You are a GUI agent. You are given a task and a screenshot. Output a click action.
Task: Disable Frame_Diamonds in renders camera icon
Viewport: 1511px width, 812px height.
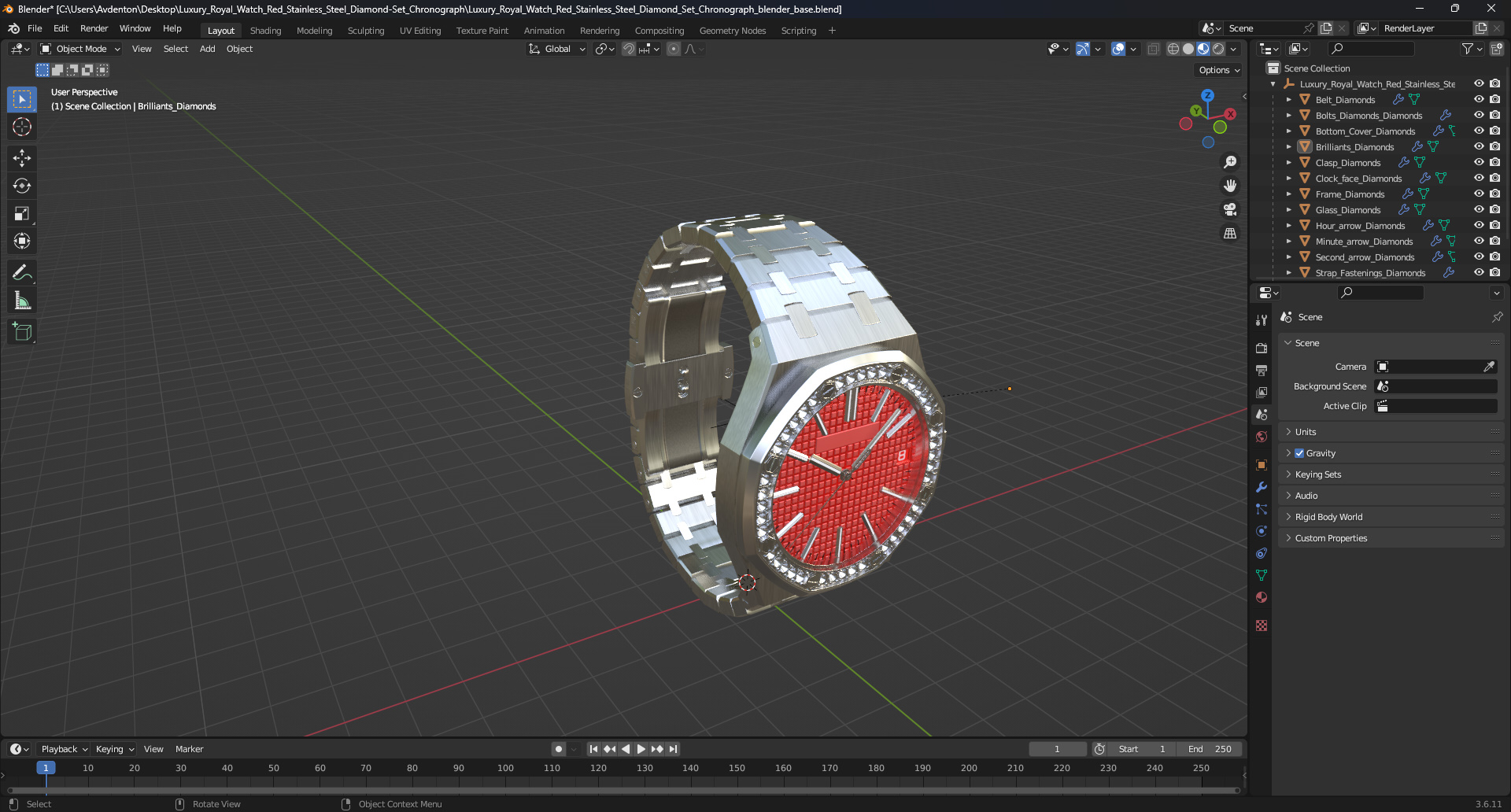(1494, 194)
